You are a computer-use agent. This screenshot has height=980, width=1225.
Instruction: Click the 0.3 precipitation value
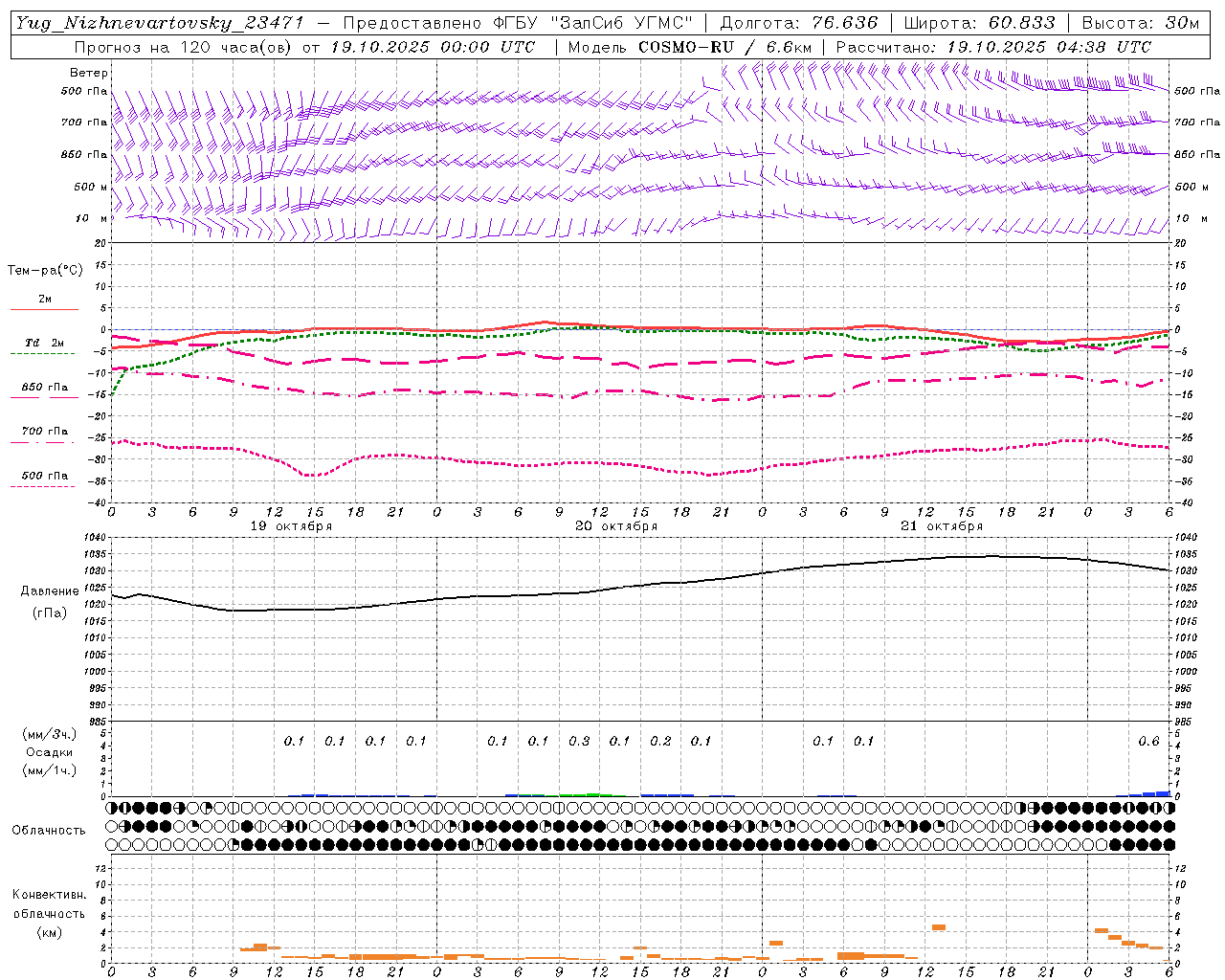[x=579, y=741]
